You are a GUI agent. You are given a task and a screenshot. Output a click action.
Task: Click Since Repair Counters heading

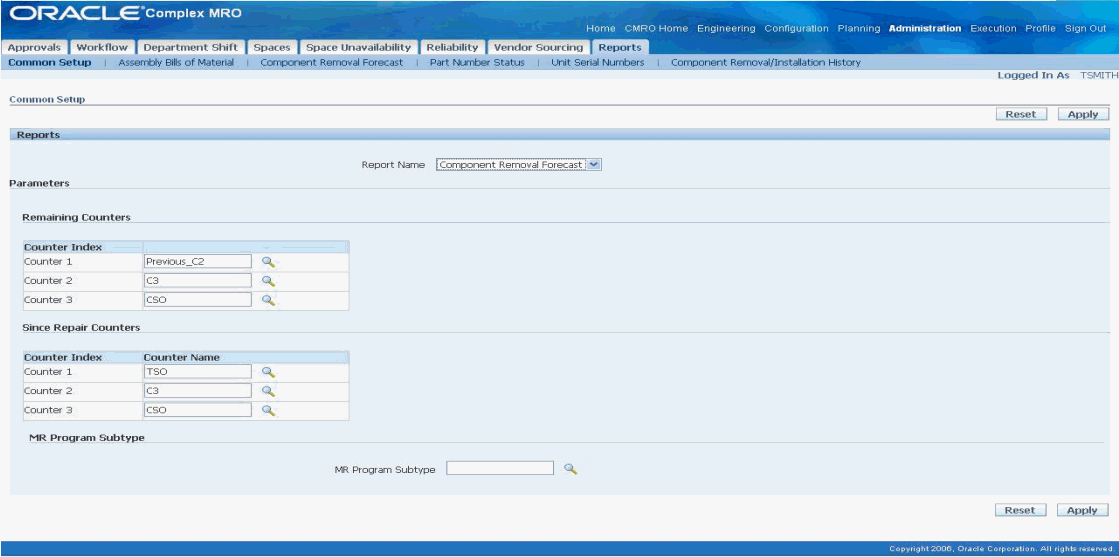(x=81, y=328)
